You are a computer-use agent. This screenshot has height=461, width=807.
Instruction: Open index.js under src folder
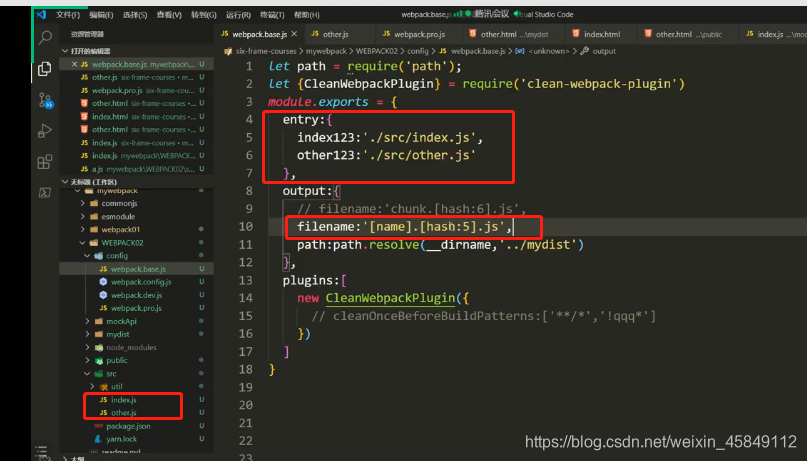click(124, 400)
